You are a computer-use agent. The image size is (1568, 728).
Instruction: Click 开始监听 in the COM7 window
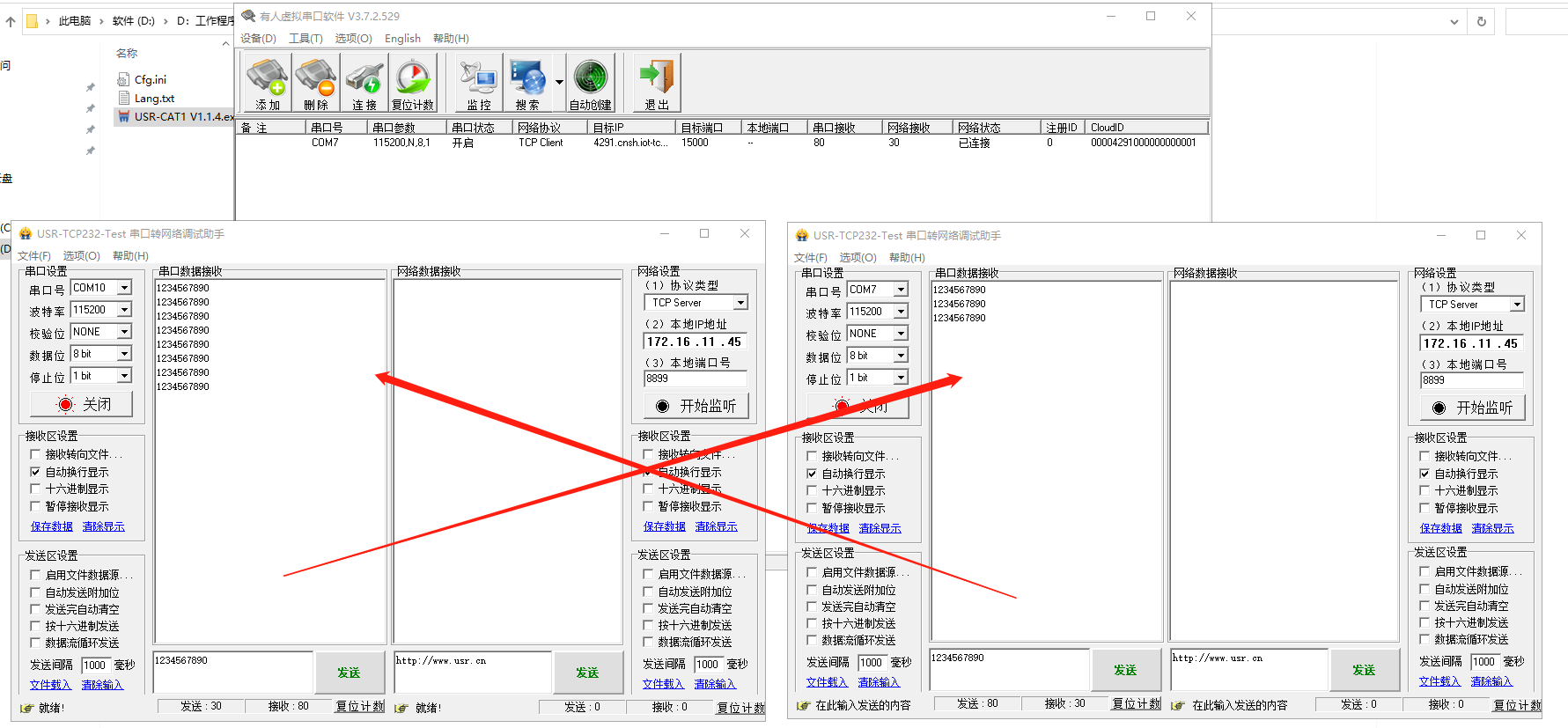coord(1472,408)
